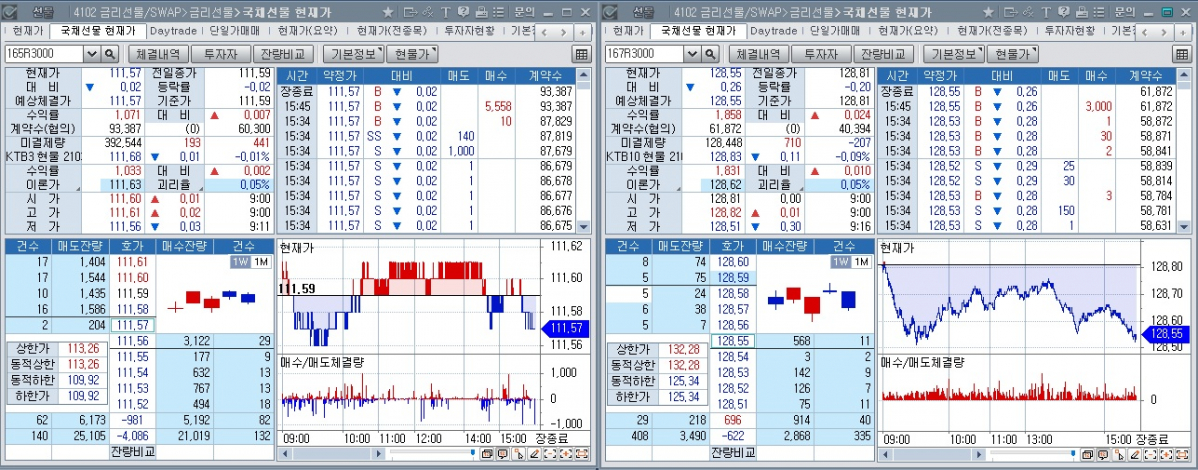Search symbol with magnifier next to 165R3000
The image size is (1198, 470).
pos(109,53)
